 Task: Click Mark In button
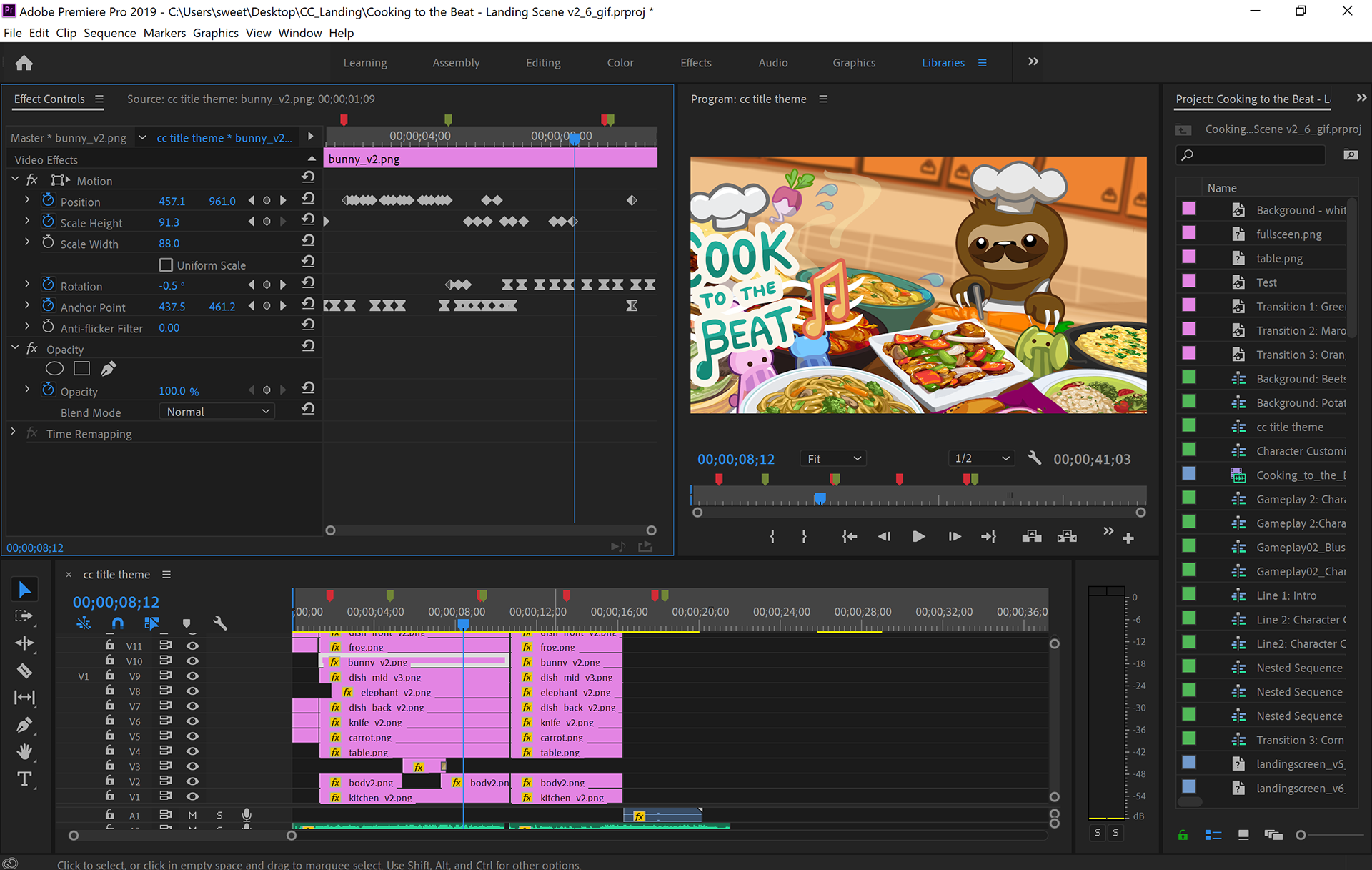click(772, 536)
